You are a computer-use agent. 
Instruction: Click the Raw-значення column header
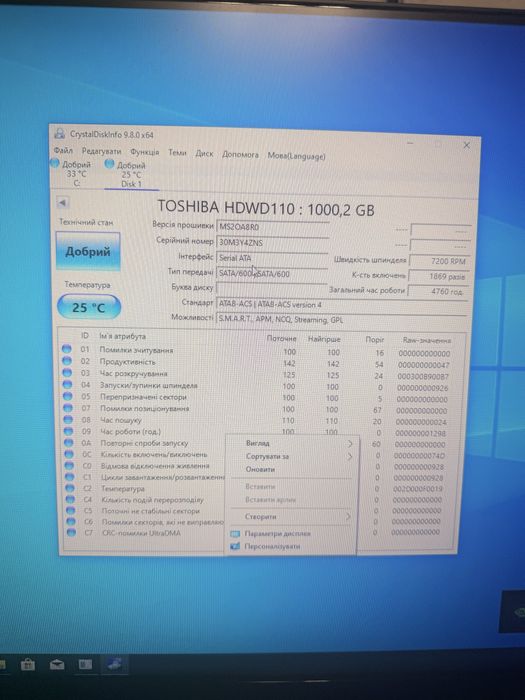click(427, 341)
